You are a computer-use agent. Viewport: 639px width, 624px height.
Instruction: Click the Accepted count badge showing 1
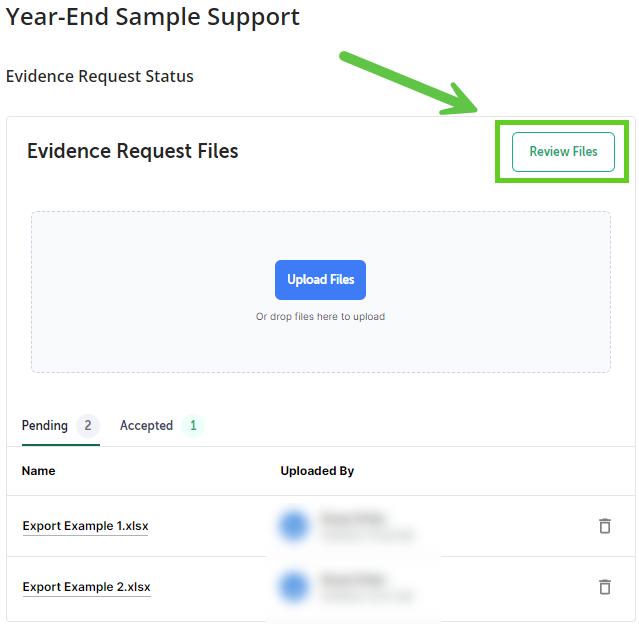(193, 426)
